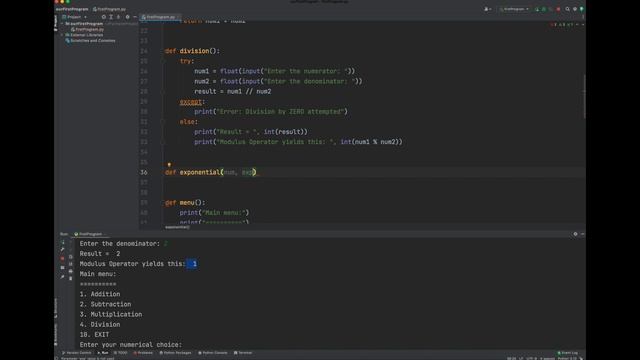Open the run configuration dropdown
The width and height of the screenshot is (640, 360).
click(514, 9)
